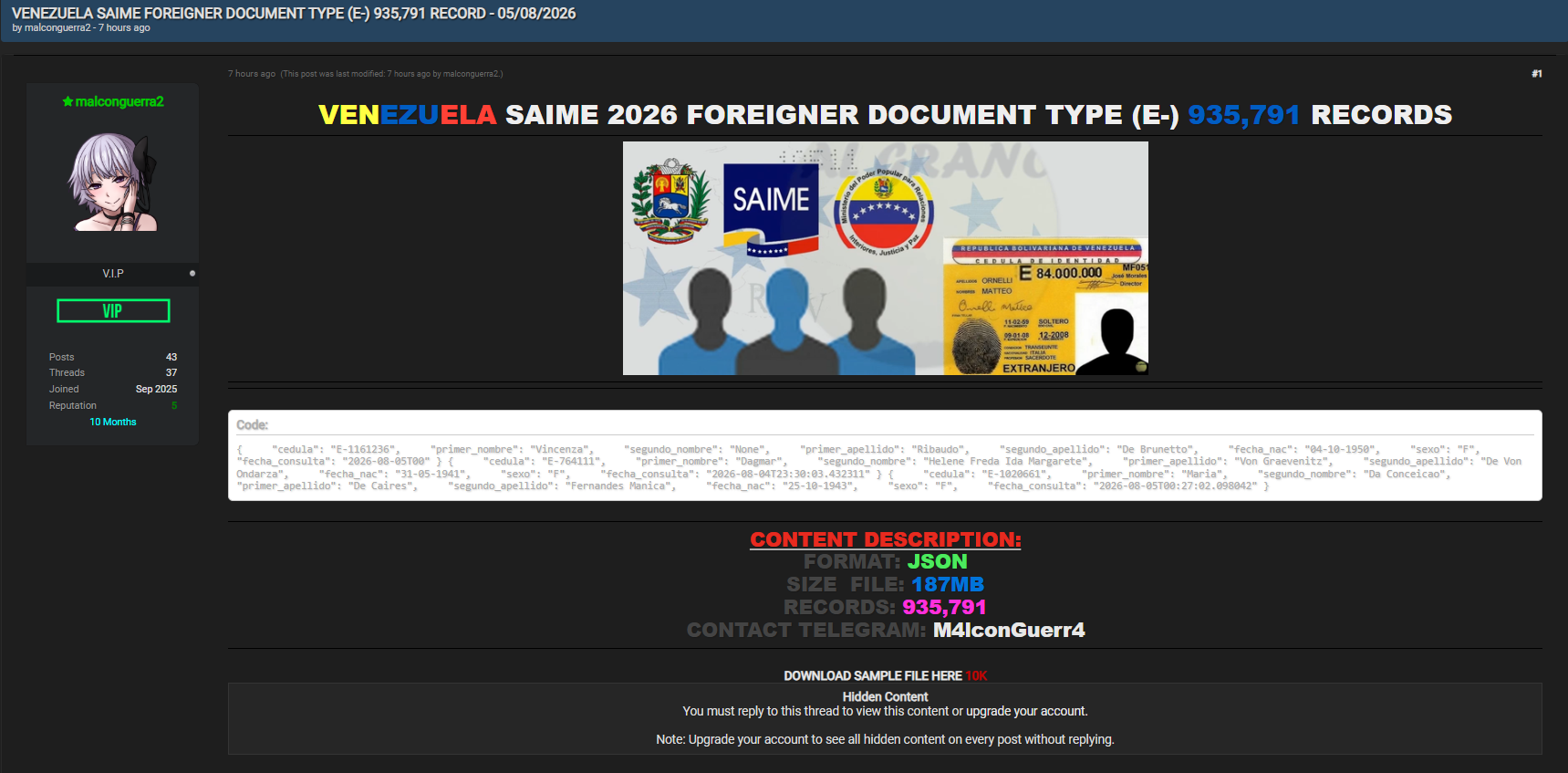Open the thread title 'VENEZUELA SAIME FOREIGNER DOCUMENT TYPE'
Image resolution: width=1568 pixels, height=773 pixels.
coord(294,14)
